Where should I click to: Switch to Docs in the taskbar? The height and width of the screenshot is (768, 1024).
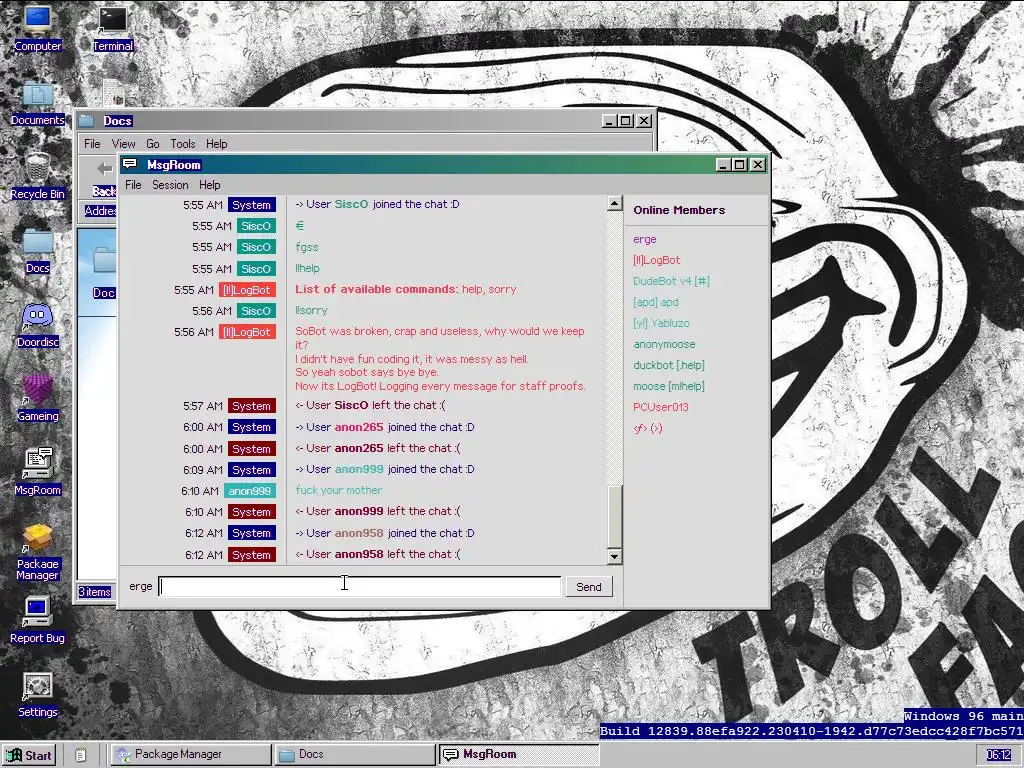(355, 754)
